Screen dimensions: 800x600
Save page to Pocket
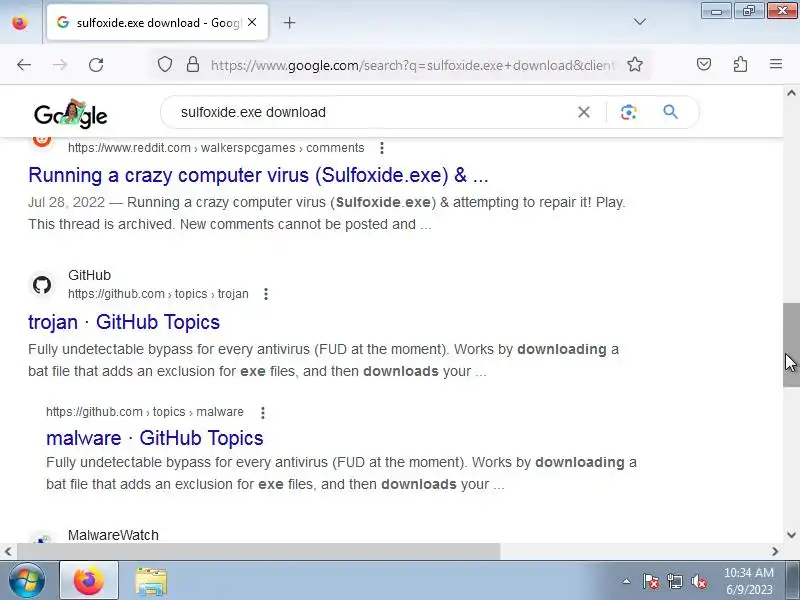(x=704, y=64)
